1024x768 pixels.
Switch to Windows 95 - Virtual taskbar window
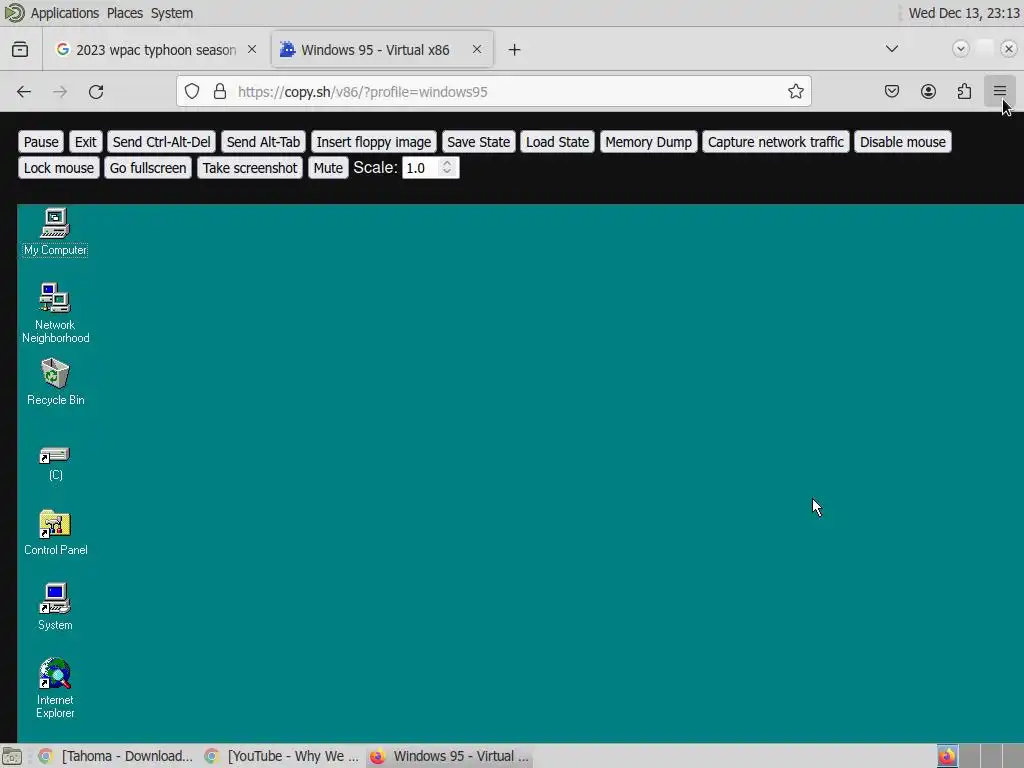[x=449, y=756]
